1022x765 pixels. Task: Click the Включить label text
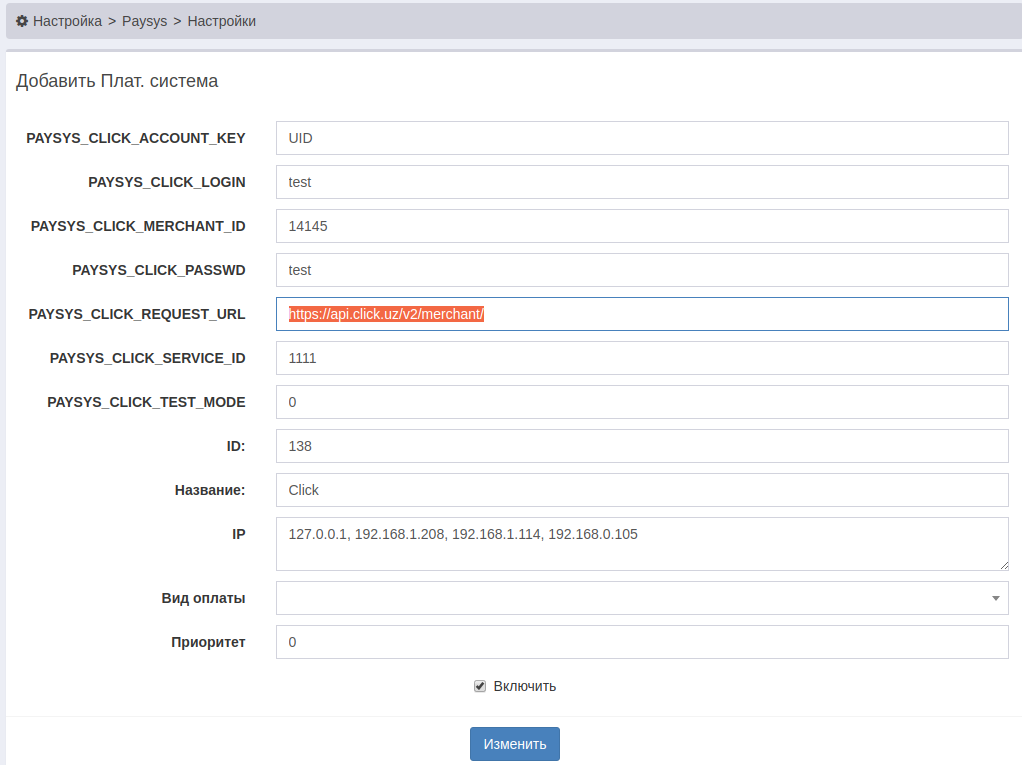pos(524,686)
